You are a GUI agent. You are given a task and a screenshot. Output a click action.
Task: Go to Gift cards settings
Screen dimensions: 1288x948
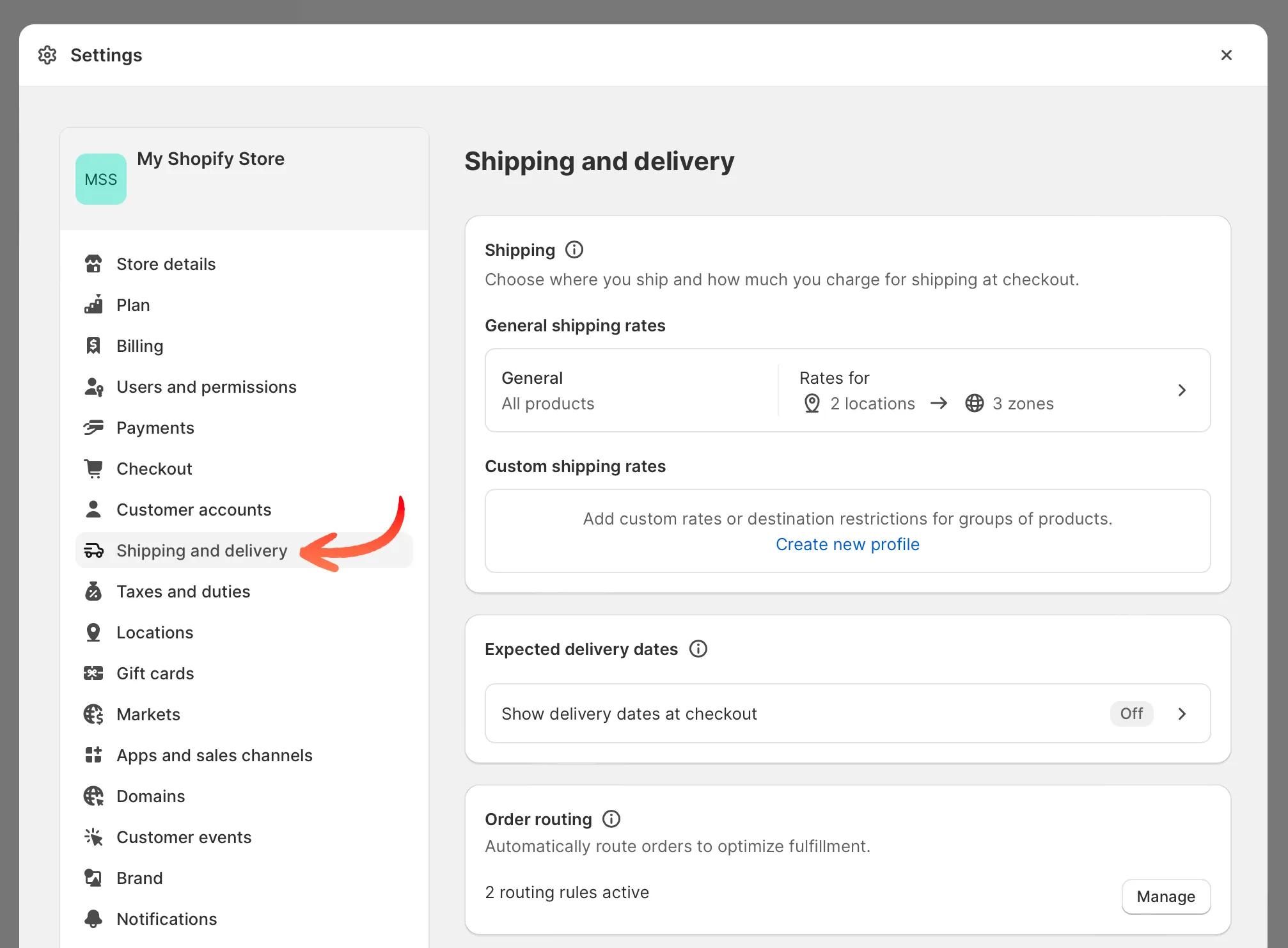[244, 673]
